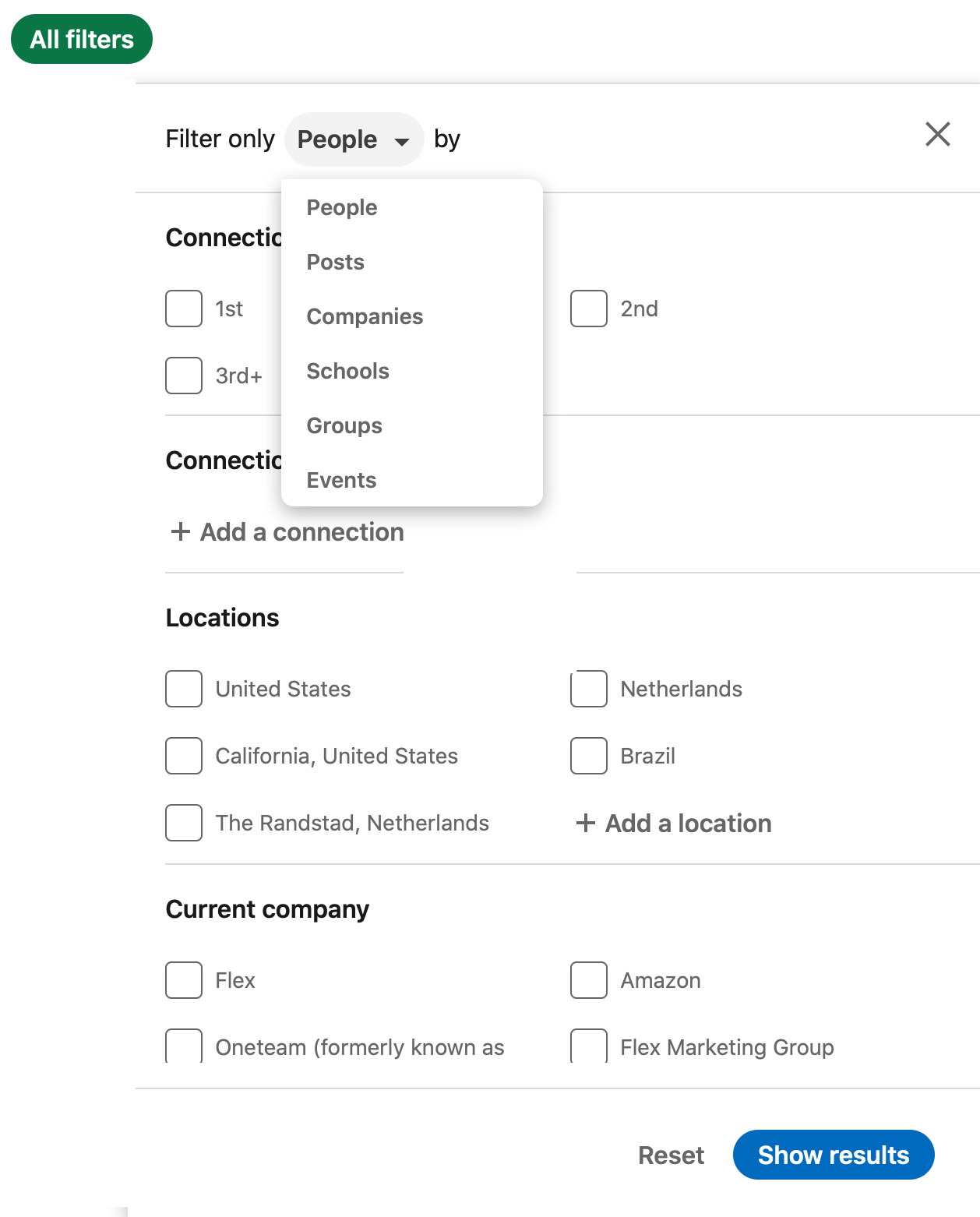
Task: Click the green All filters pill
Action: tap(82, 39)
